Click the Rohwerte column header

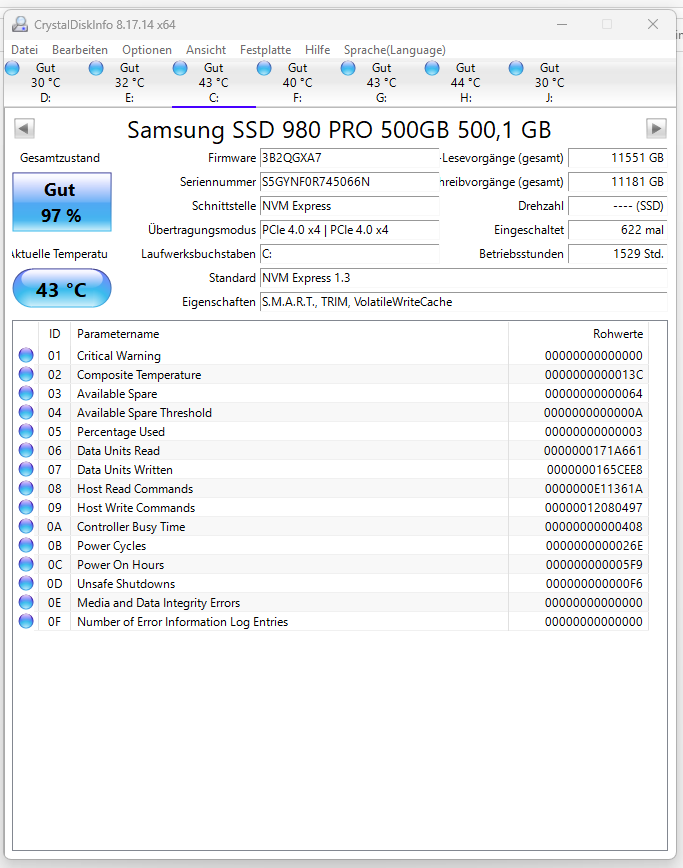click(x=578, y=334)
